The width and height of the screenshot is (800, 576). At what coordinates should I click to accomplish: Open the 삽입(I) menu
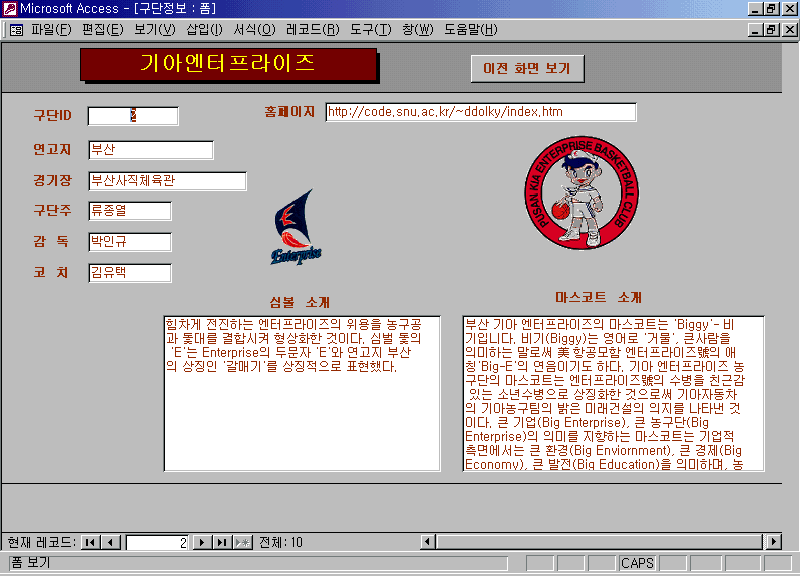tap(204, 30)
